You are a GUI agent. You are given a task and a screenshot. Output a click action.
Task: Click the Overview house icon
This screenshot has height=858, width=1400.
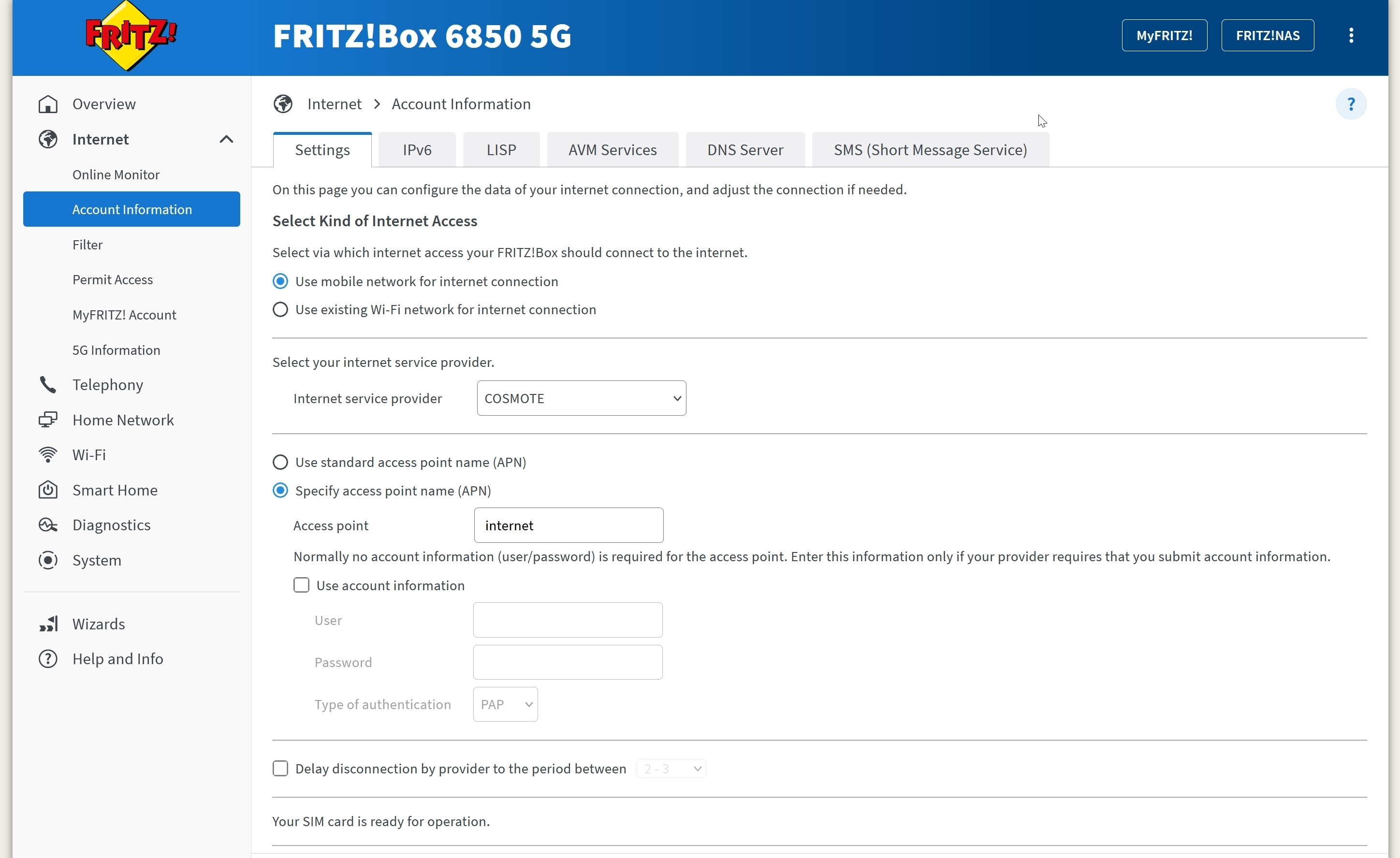tap(48, 104)
